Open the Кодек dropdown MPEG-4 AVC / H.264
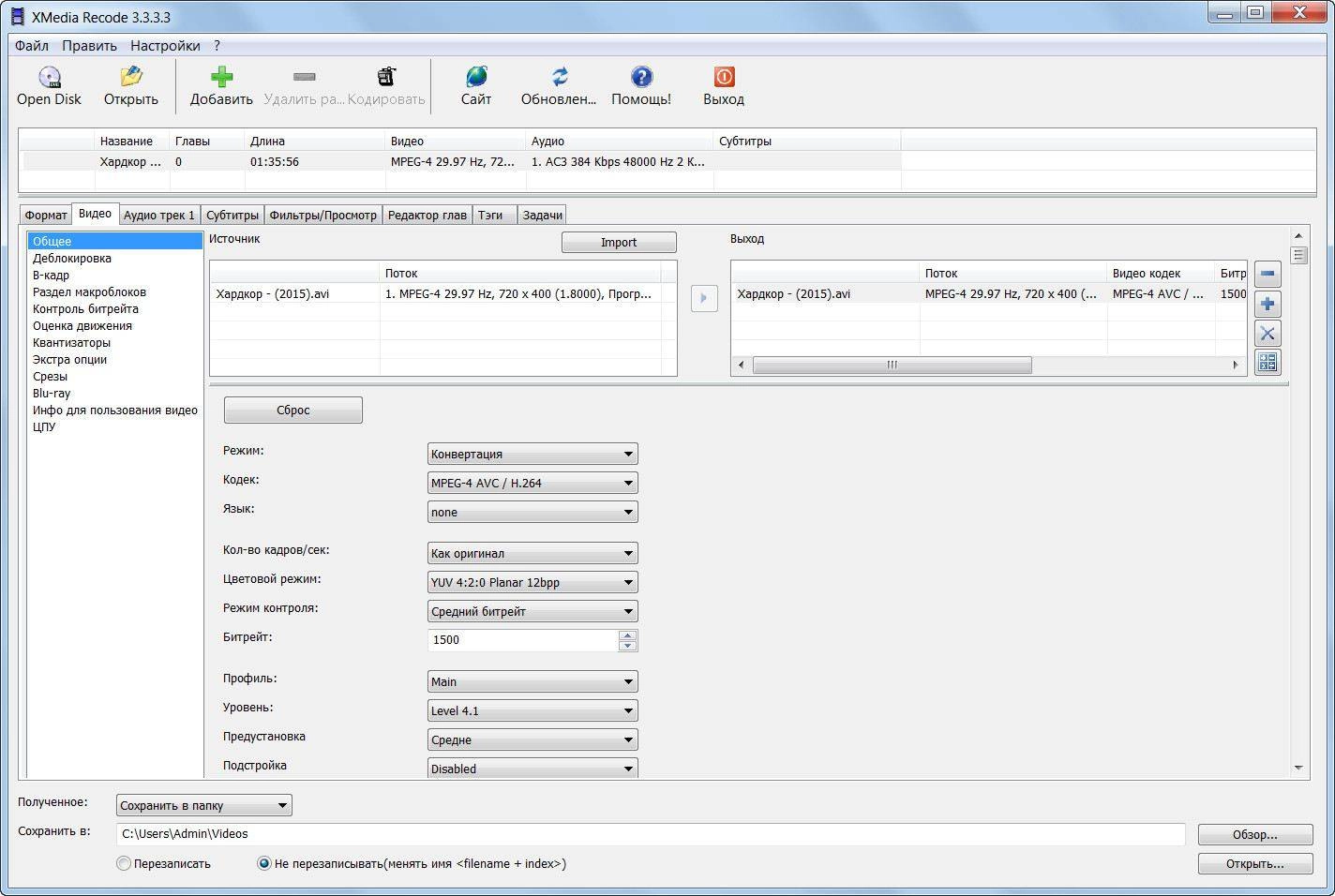The image size is (1335, 896). click(x=532, y=483)
